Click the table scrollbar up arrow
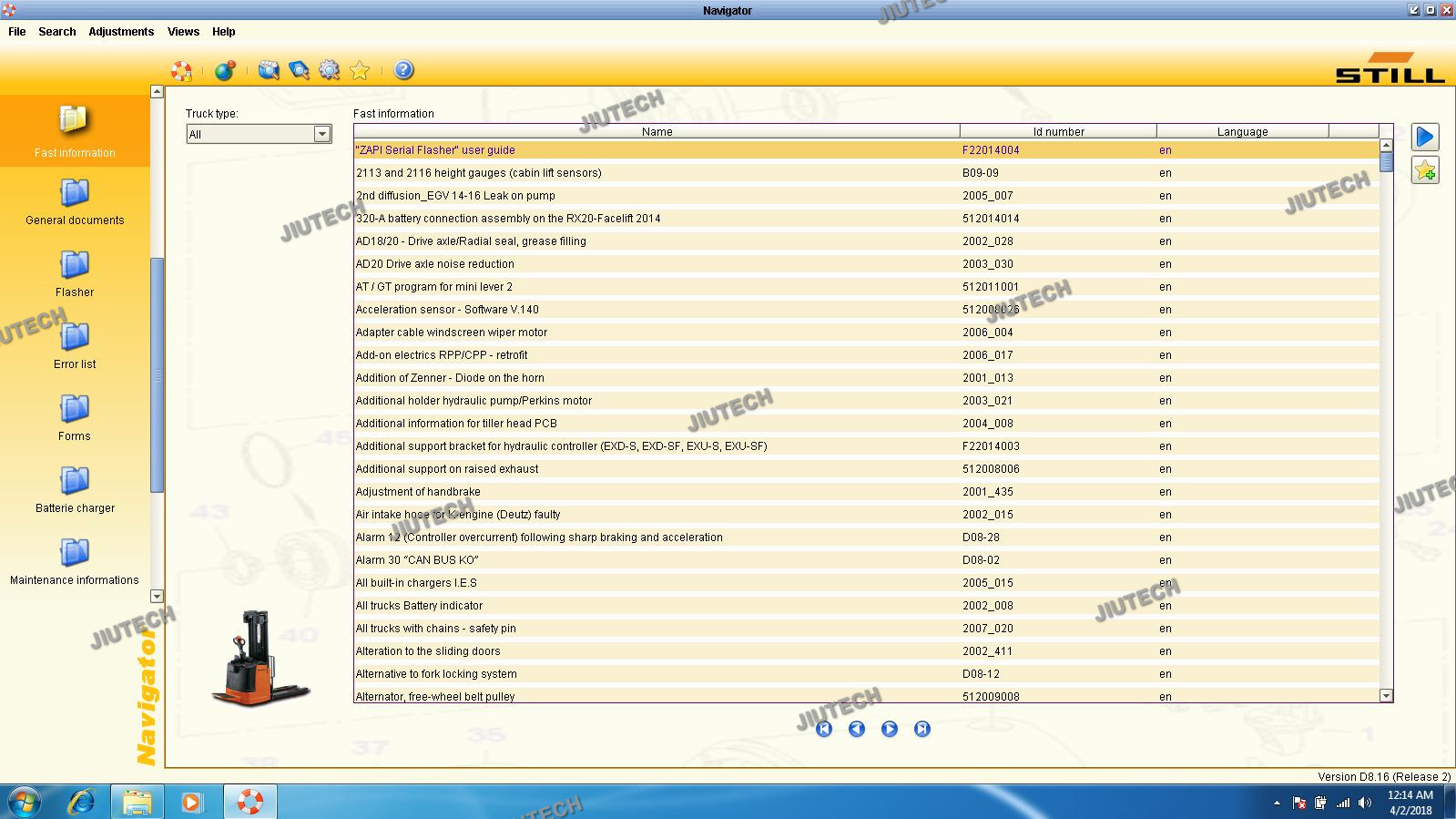 [1386, 145]
